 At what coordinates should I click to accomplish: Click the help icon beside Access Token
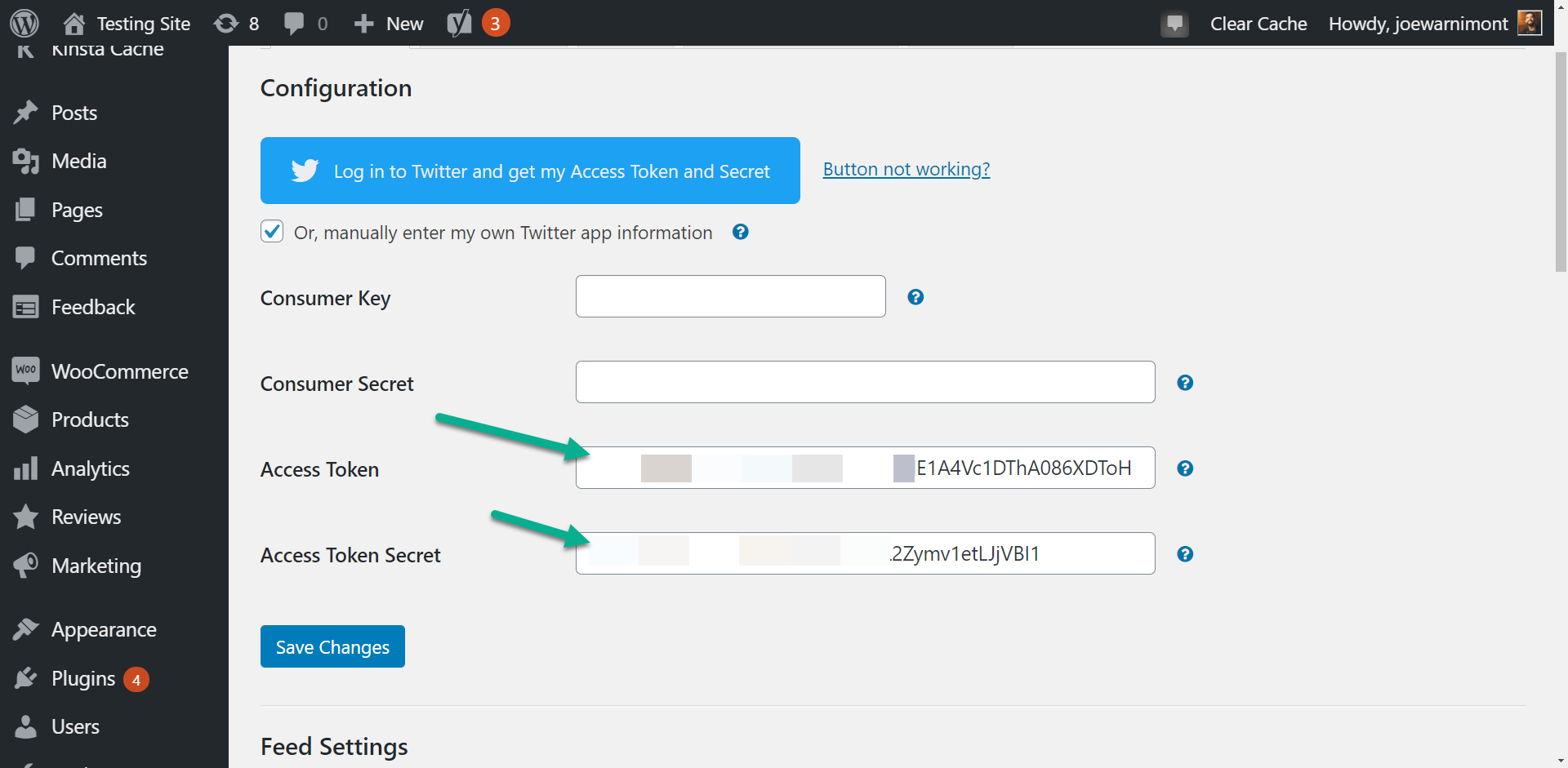coord(1185,468)
